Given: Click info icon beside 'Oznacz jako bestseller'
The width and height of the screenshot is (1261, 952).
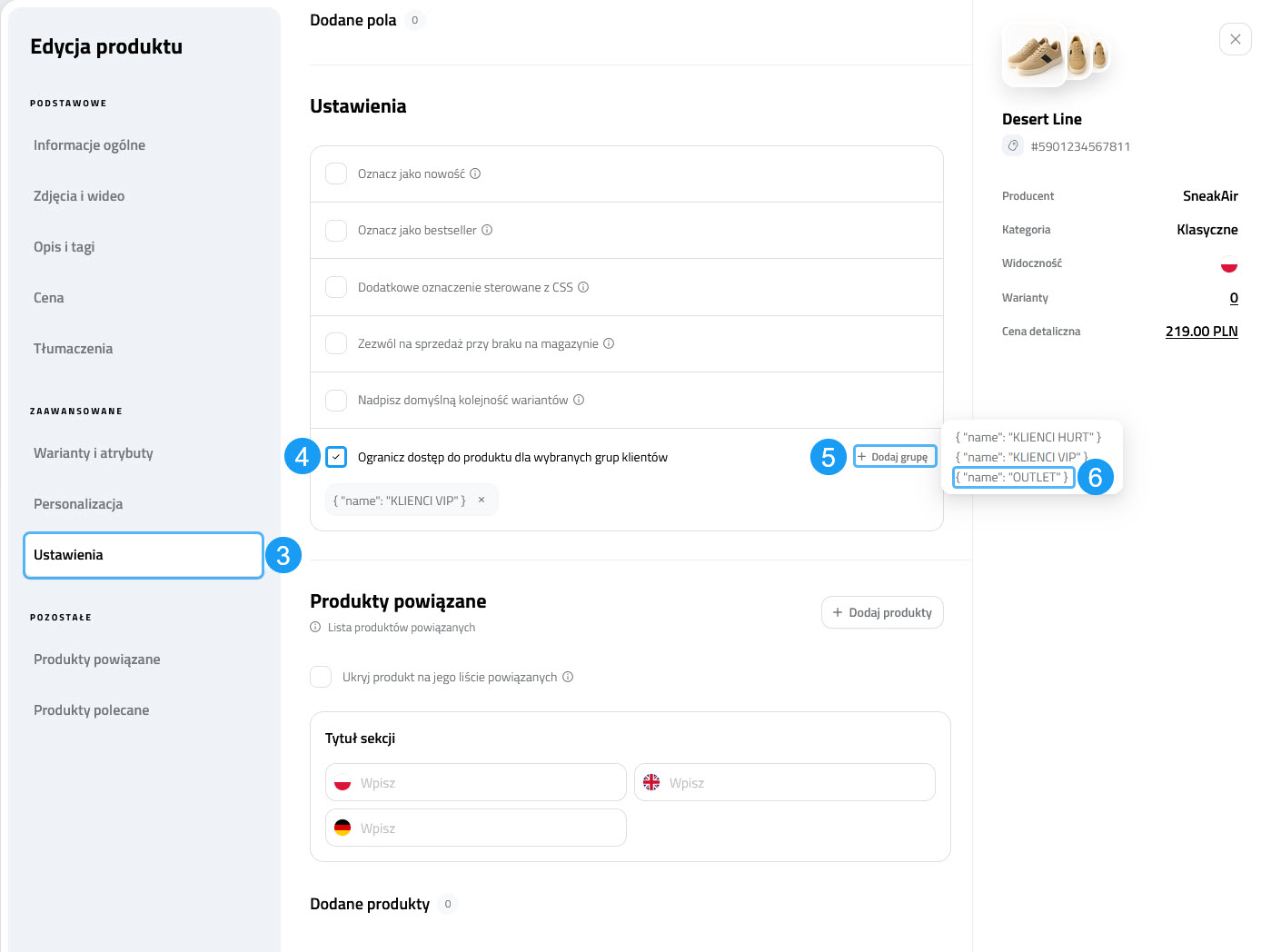Looking at the screenshot, I should coord(487,230).
